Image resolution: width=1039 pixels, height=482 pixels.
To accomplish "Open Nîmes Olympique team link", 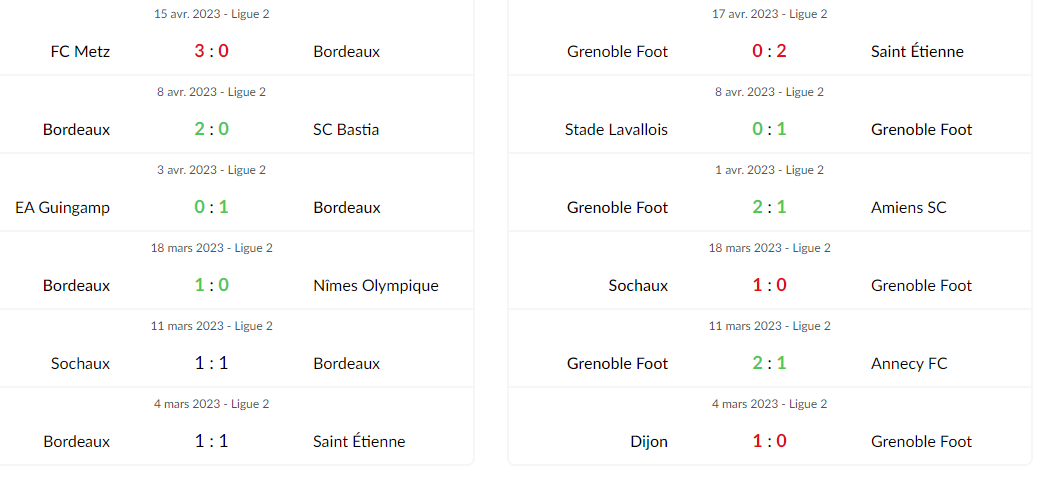I will 376,286.
